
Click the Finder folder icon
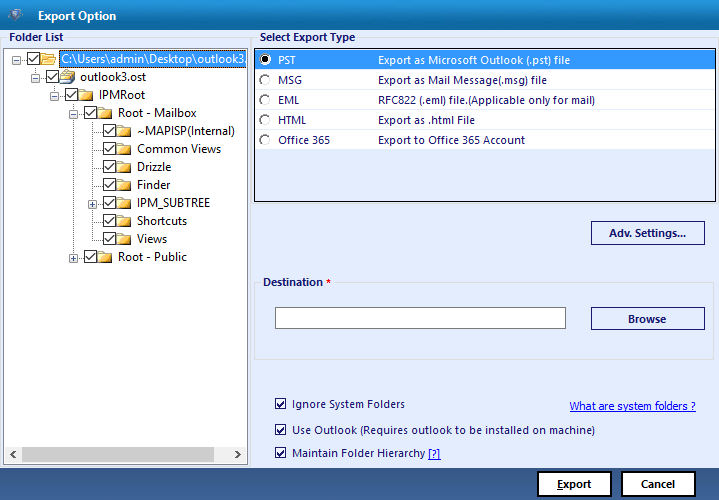pyautogui.click(x=124, y=184)
